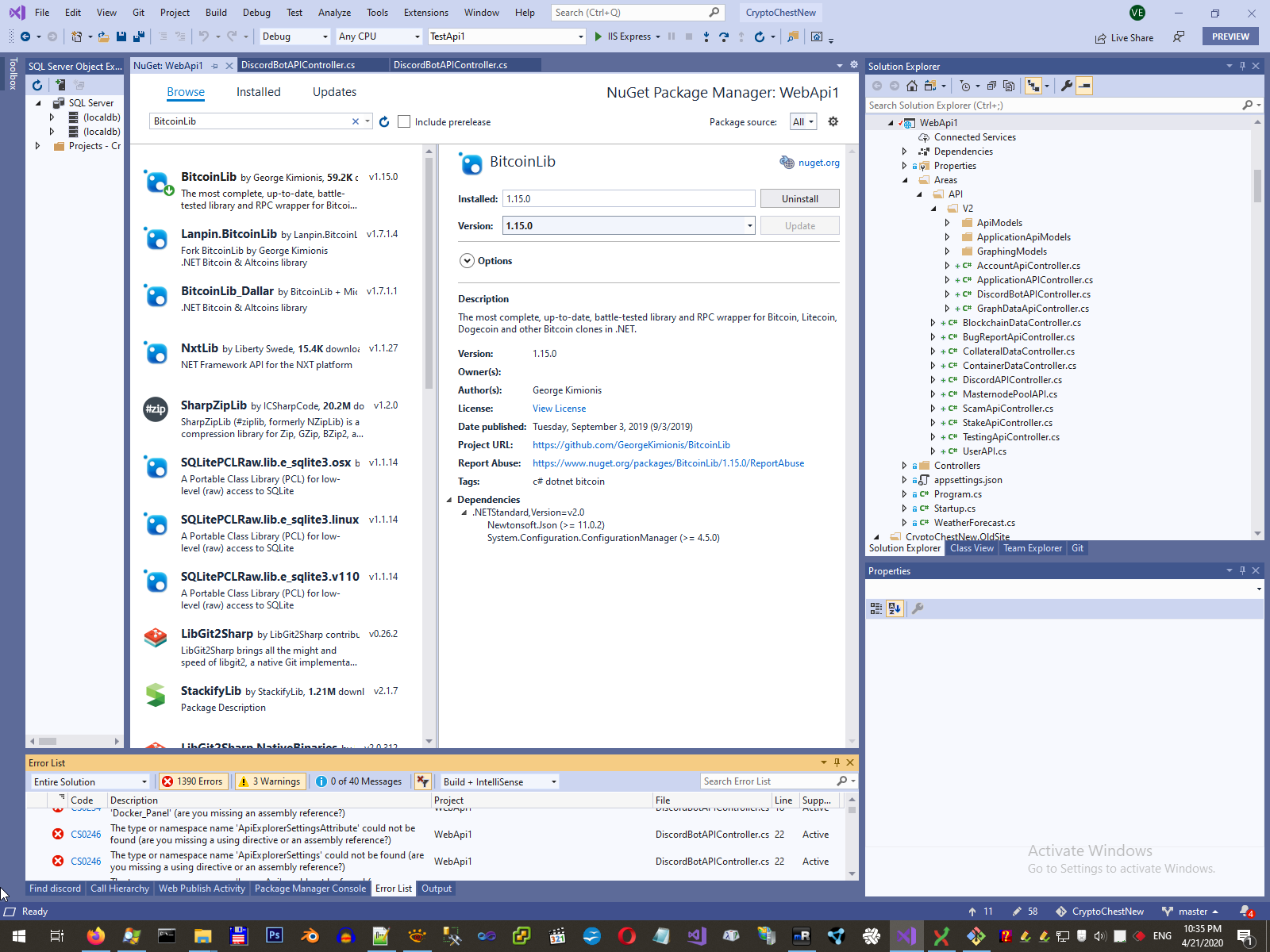This screenshot has width=1270, height=952.
Task: Click the Live Share button
Action: point(1124,37)
